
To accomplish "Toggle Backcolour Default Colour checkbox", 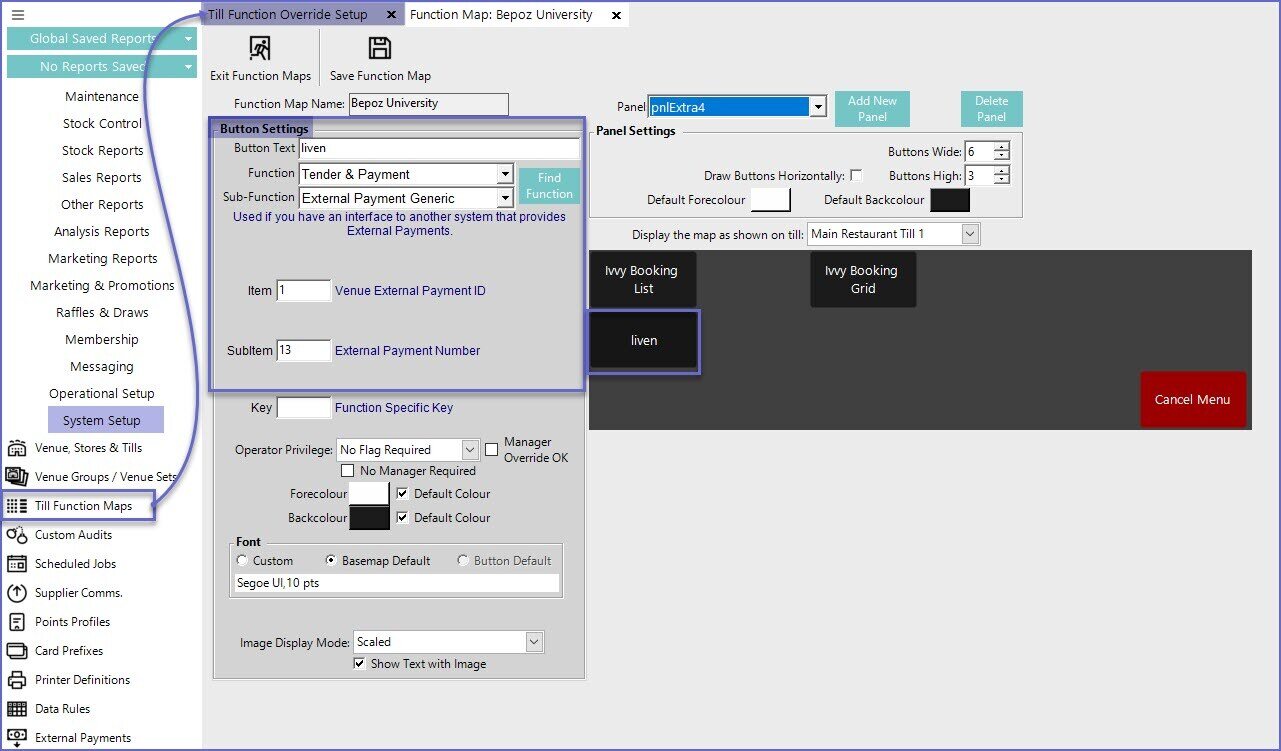I will 403,518.
